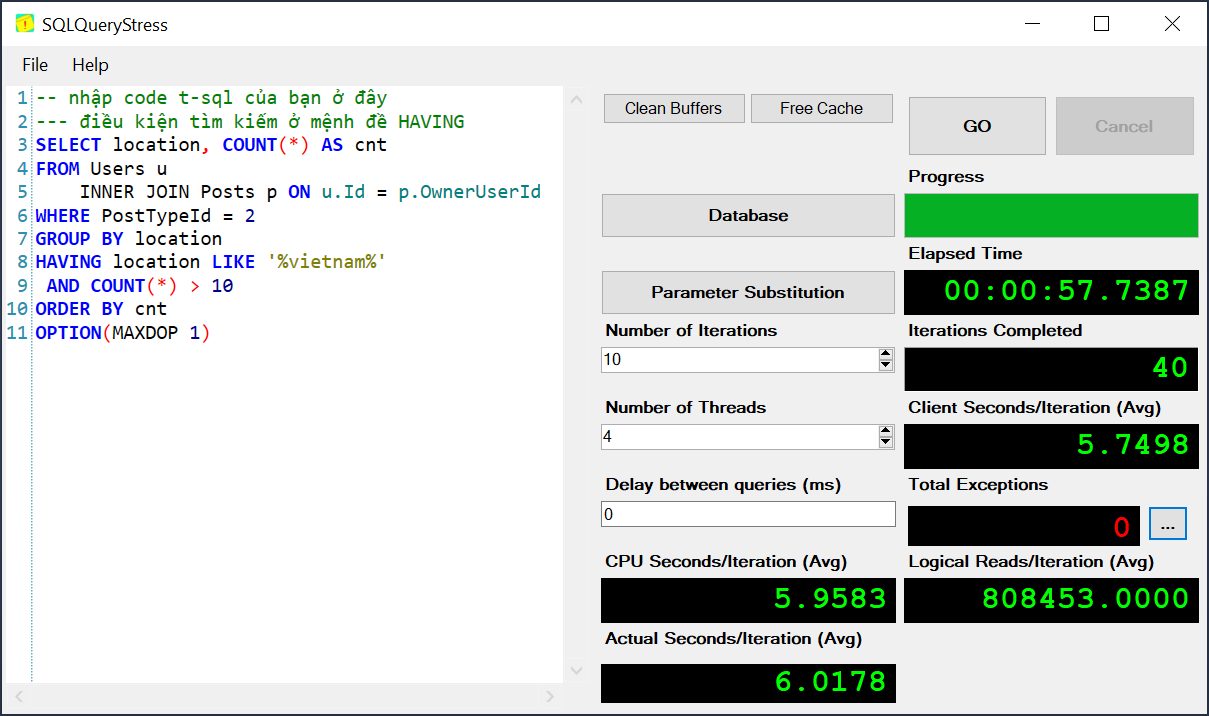Image resolution: width=1209 pixels, height=716 pixels.
Task: Open the Help menu
Action: click(90, 64)
